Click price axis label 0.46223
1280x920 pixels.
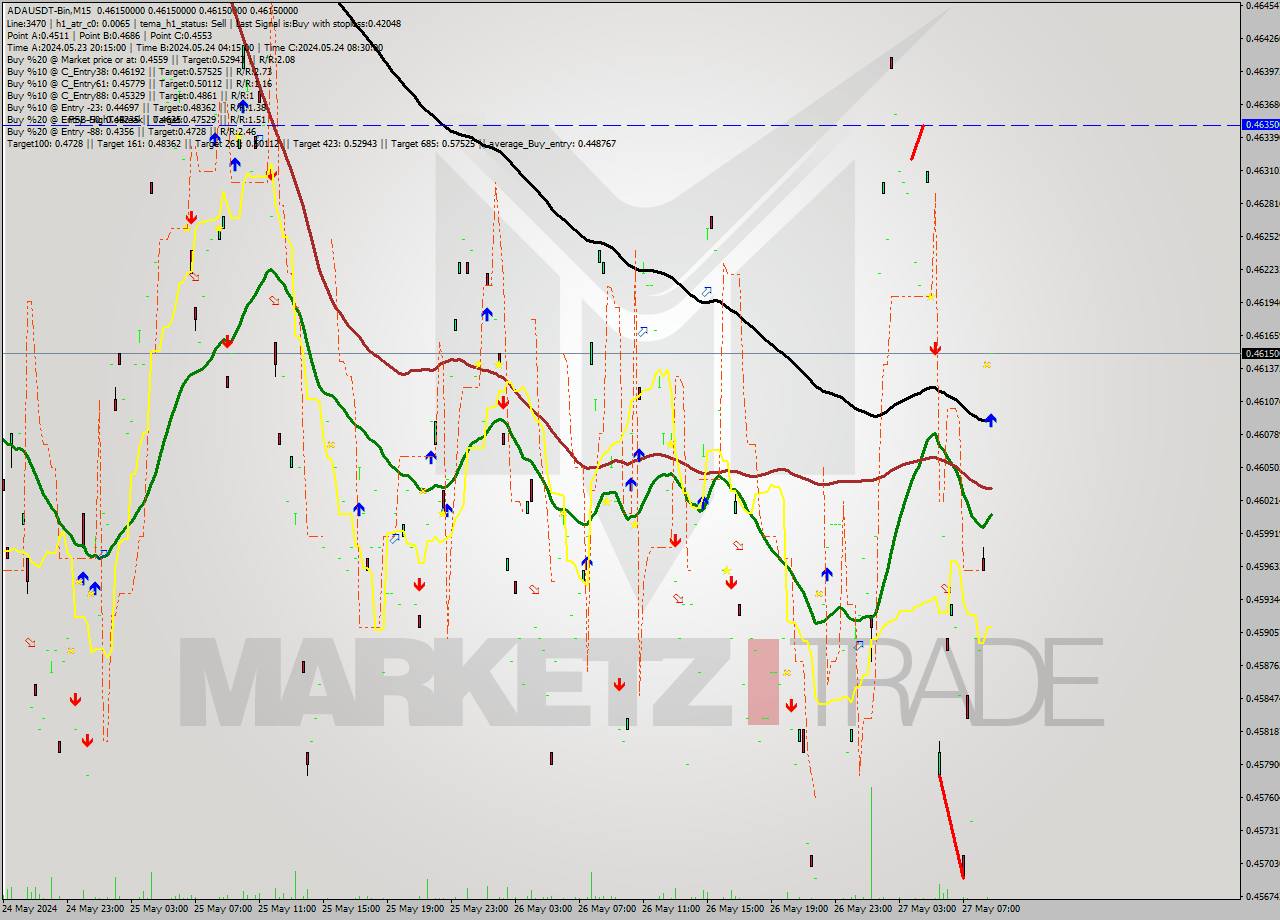click(x=1261, y=269)
